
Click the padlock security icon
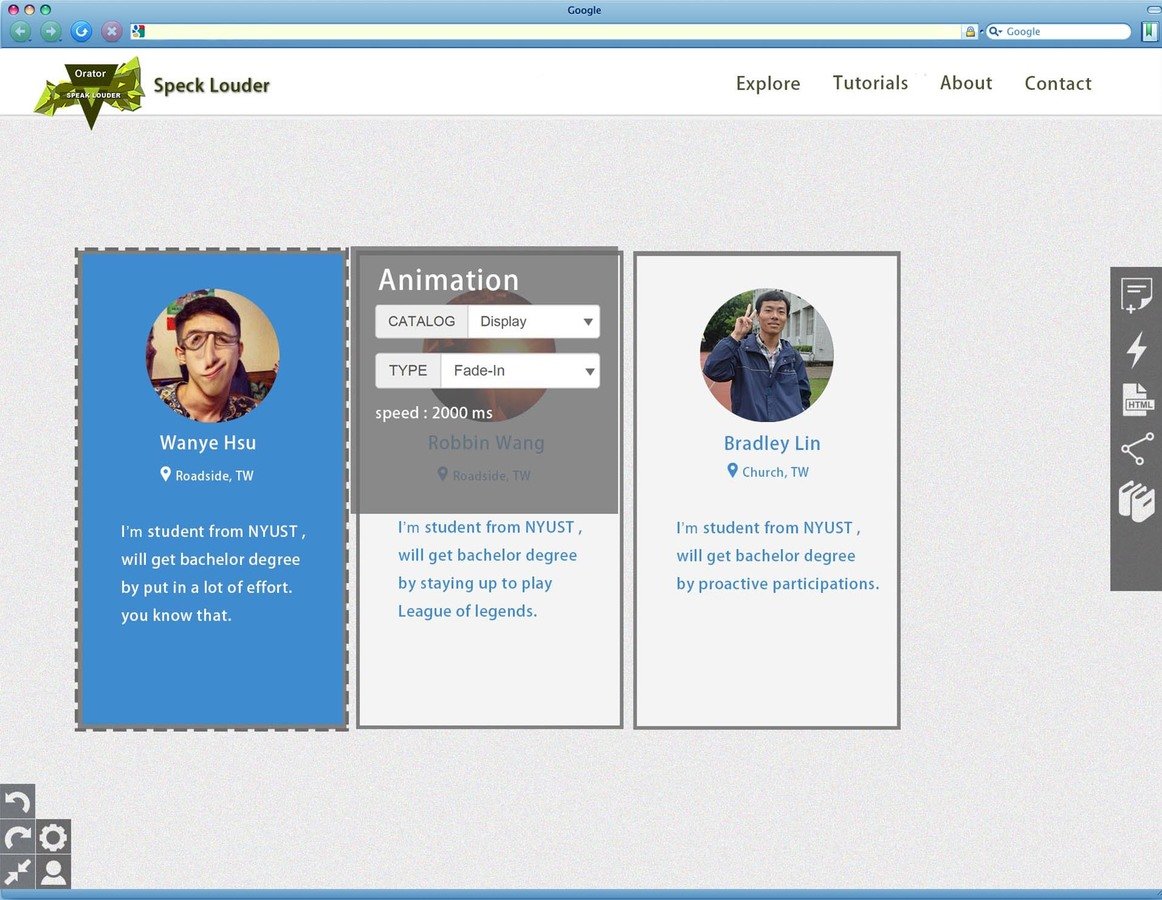(x=970, y=31)
